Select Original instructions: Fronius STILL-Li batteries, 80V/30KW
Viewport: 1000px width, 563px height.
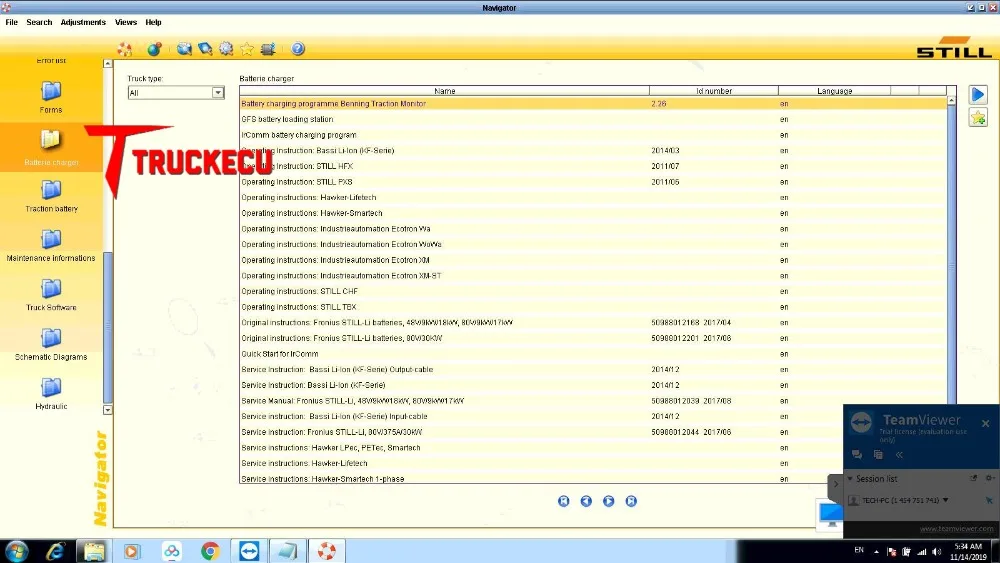[x=593, y=338]
